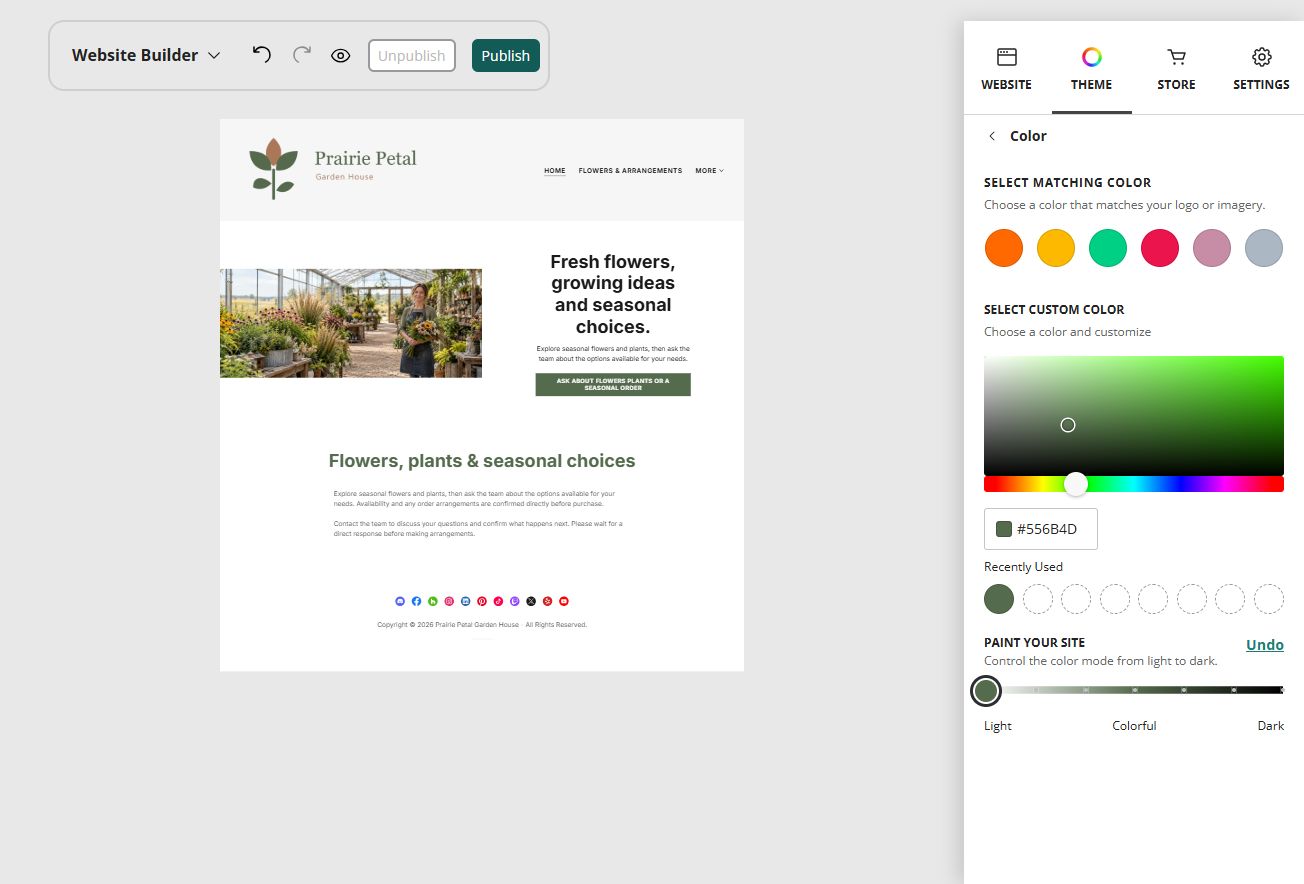The image size is (1304, 884).
Task: Click the Instagram social icon
Action: tap(449, 601)
